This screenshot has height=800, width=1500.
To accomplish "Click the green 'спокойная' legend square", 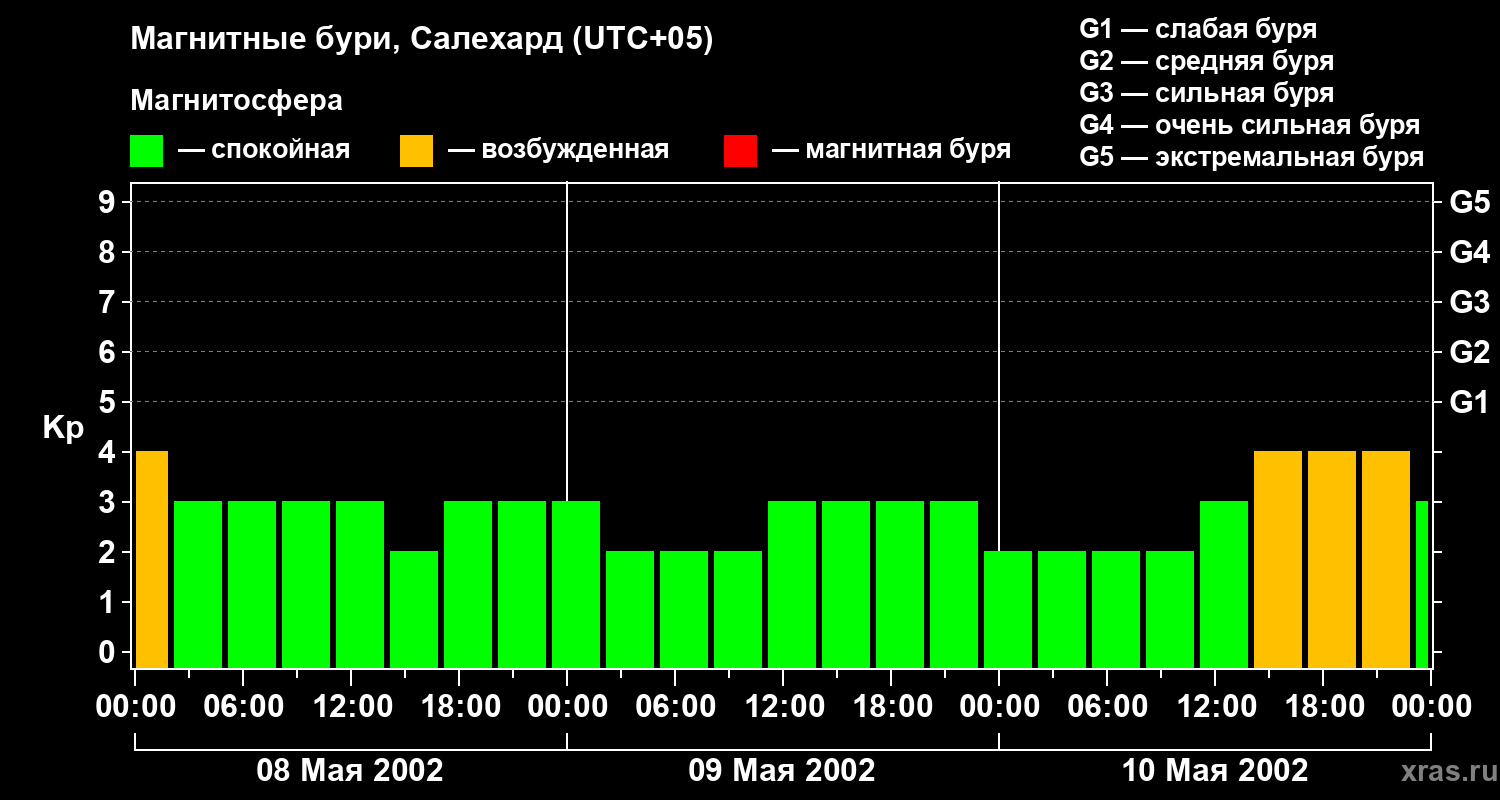I will click(x=146, y=151).
